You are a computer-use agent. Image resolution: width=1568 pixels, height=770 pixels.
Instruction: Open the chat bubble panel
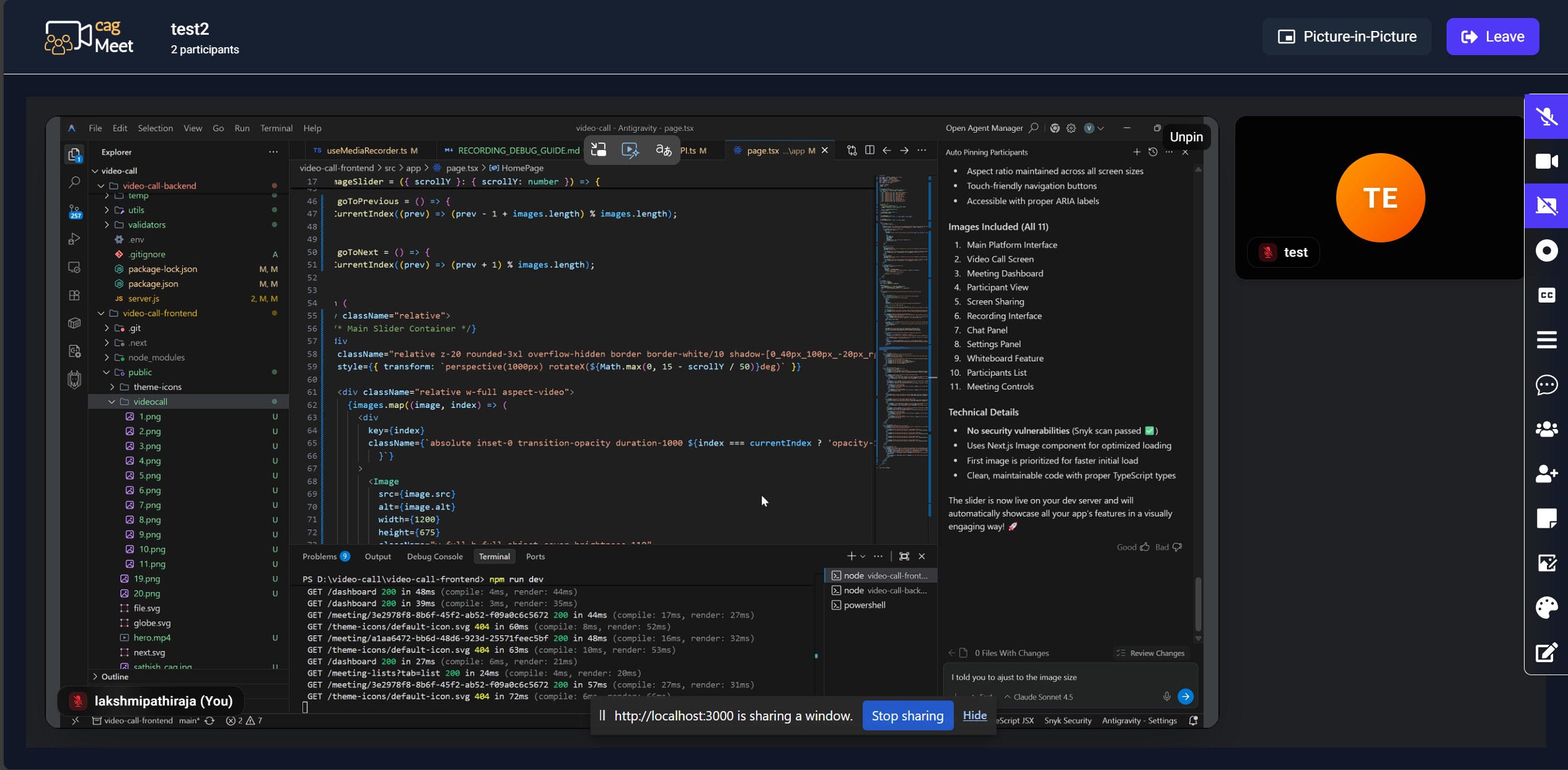point(1546,384)
